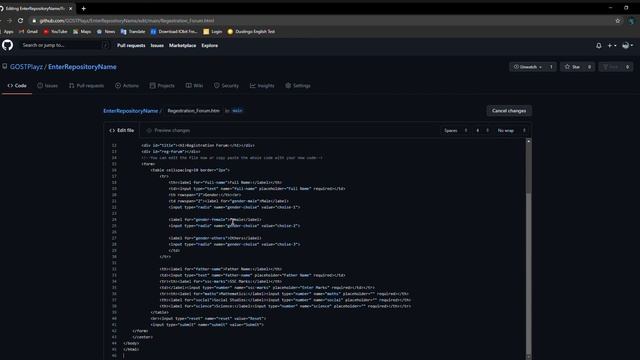
Task: Click the site lock icon in address bar
Action: pos(34,20)
